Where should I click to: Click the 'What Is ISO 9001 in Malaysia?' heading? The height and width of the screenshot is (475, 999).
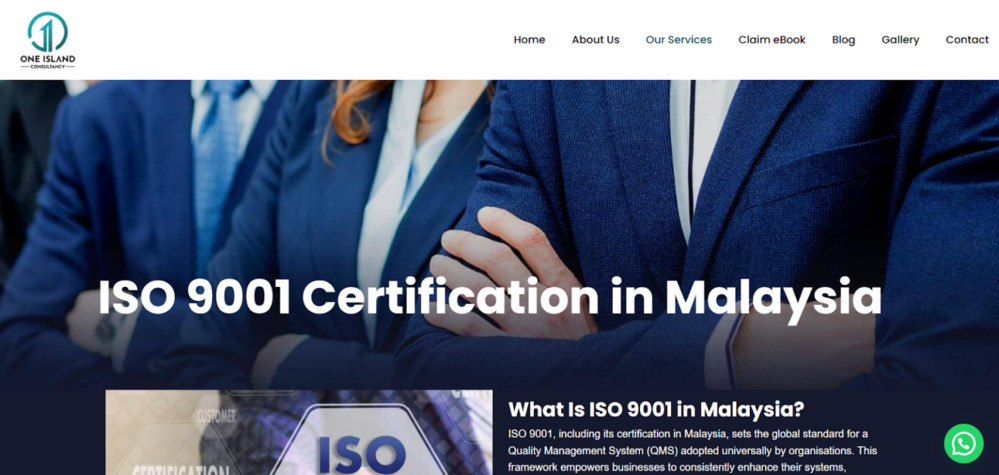[x=656, y=409]
